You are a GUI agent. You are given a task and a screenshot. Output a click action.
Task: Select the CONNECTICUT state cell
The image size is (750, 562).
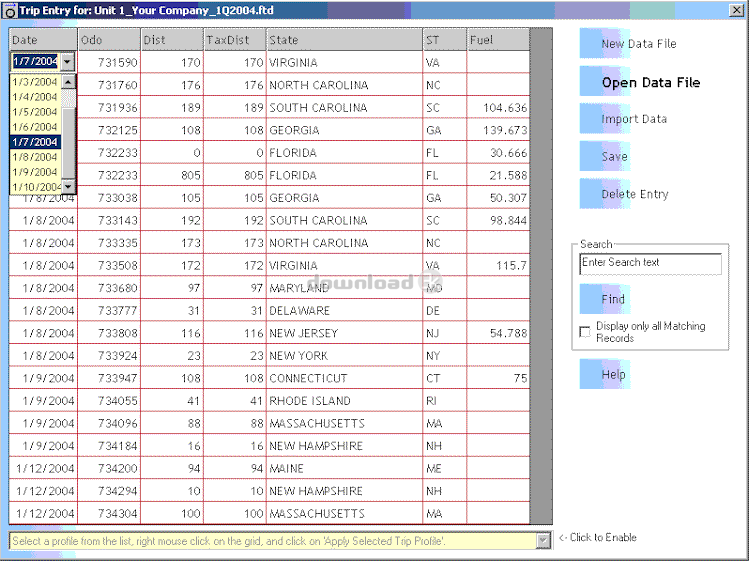click(344, 378)
